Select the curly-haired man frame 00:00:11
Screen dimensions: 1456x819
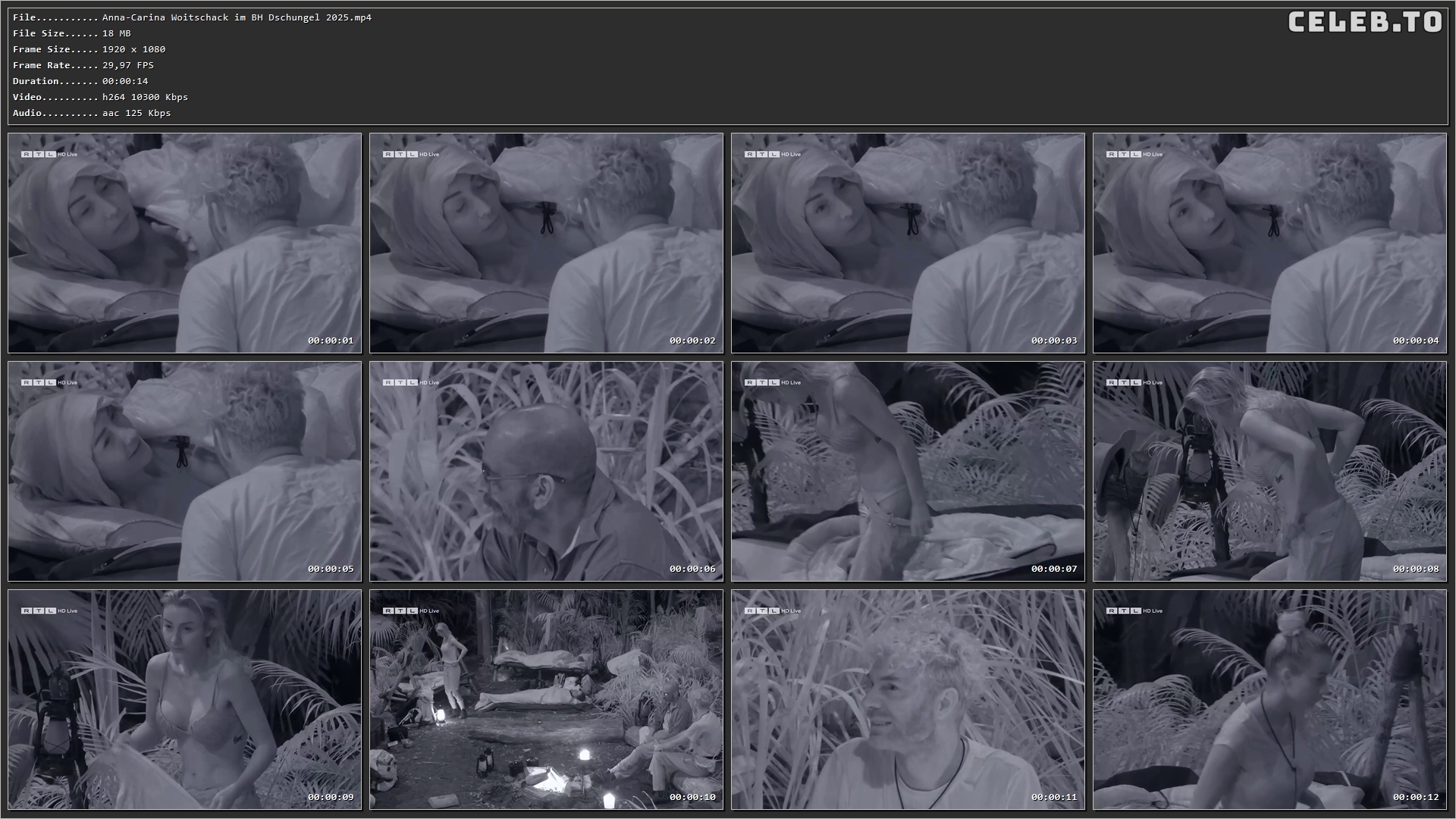click(x=908, y=699)
